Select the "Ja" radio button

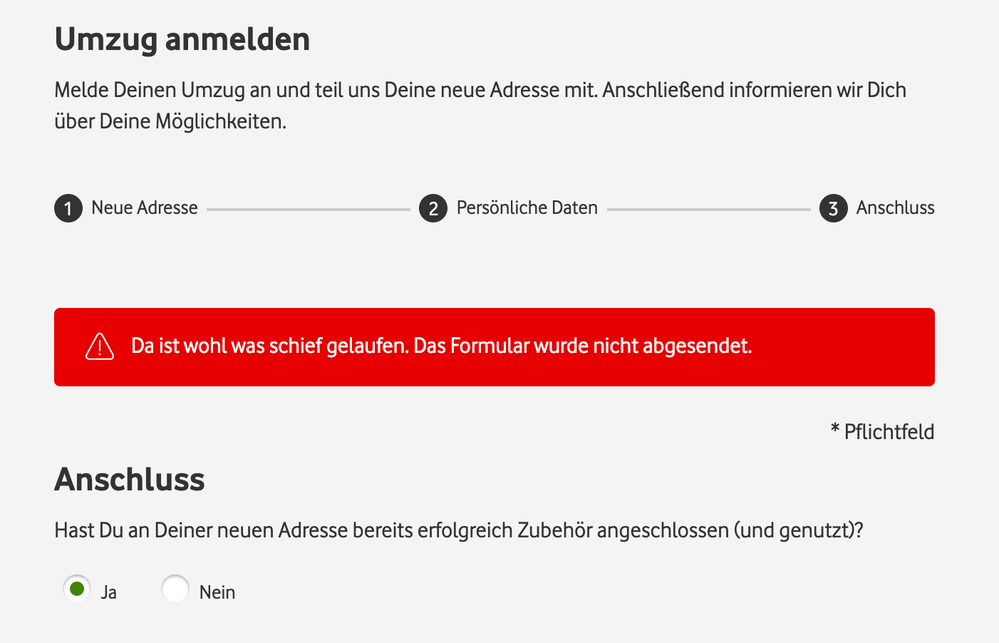click(77, 590)
